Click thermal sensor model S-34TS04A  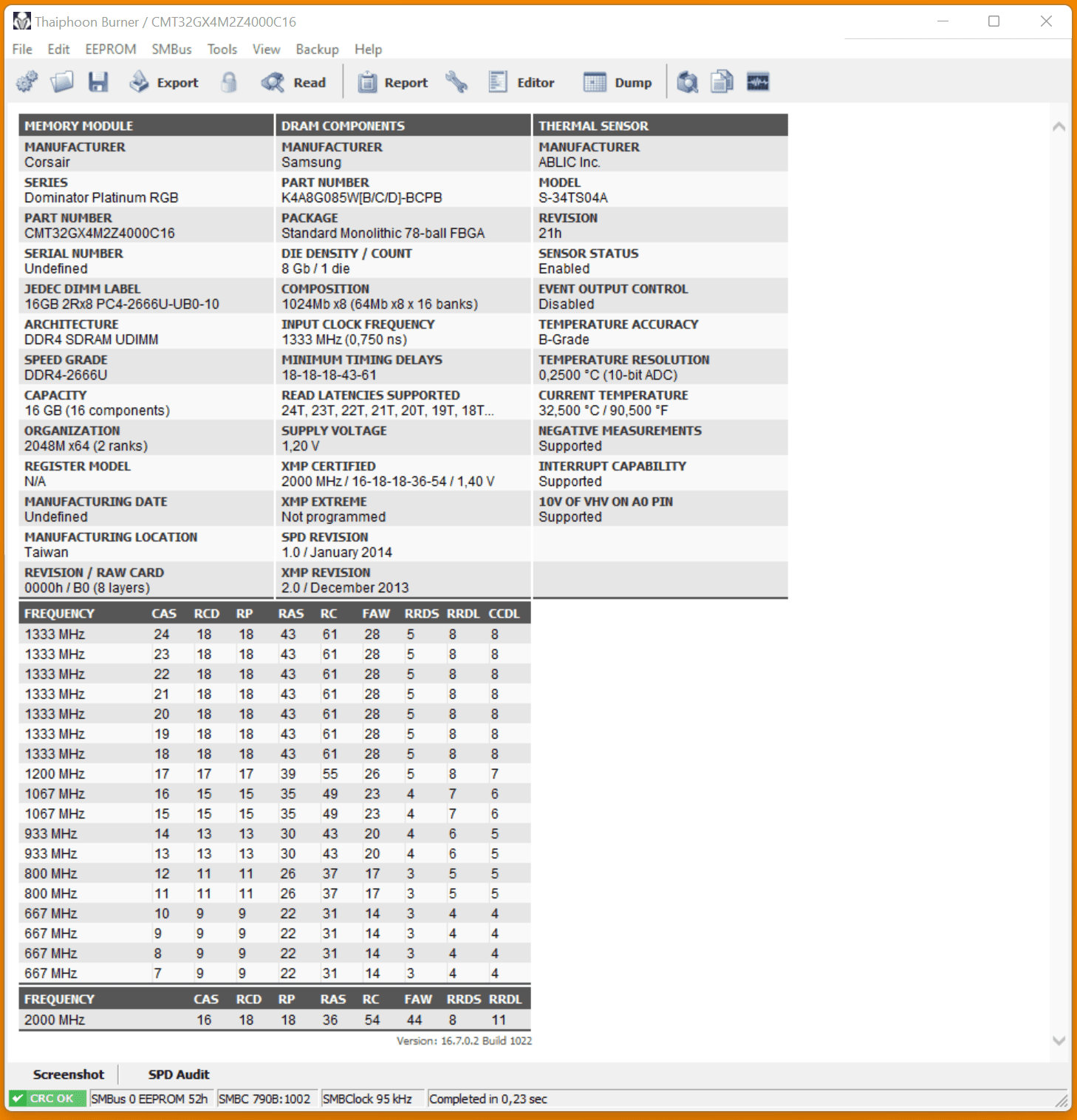(x=573, y=198)
